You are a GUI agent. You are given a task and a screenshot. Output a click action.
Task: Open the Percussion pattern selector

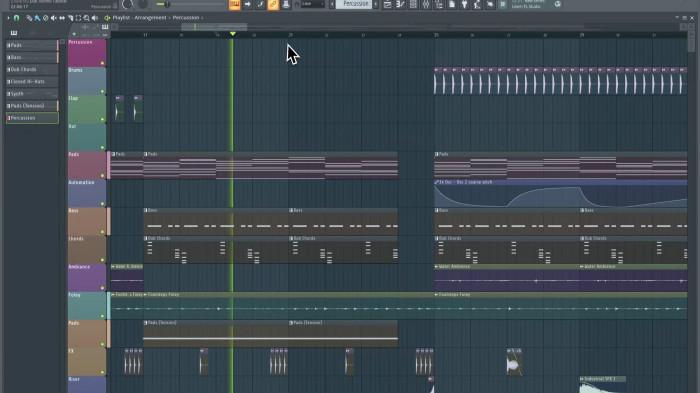tap(355, 4)
